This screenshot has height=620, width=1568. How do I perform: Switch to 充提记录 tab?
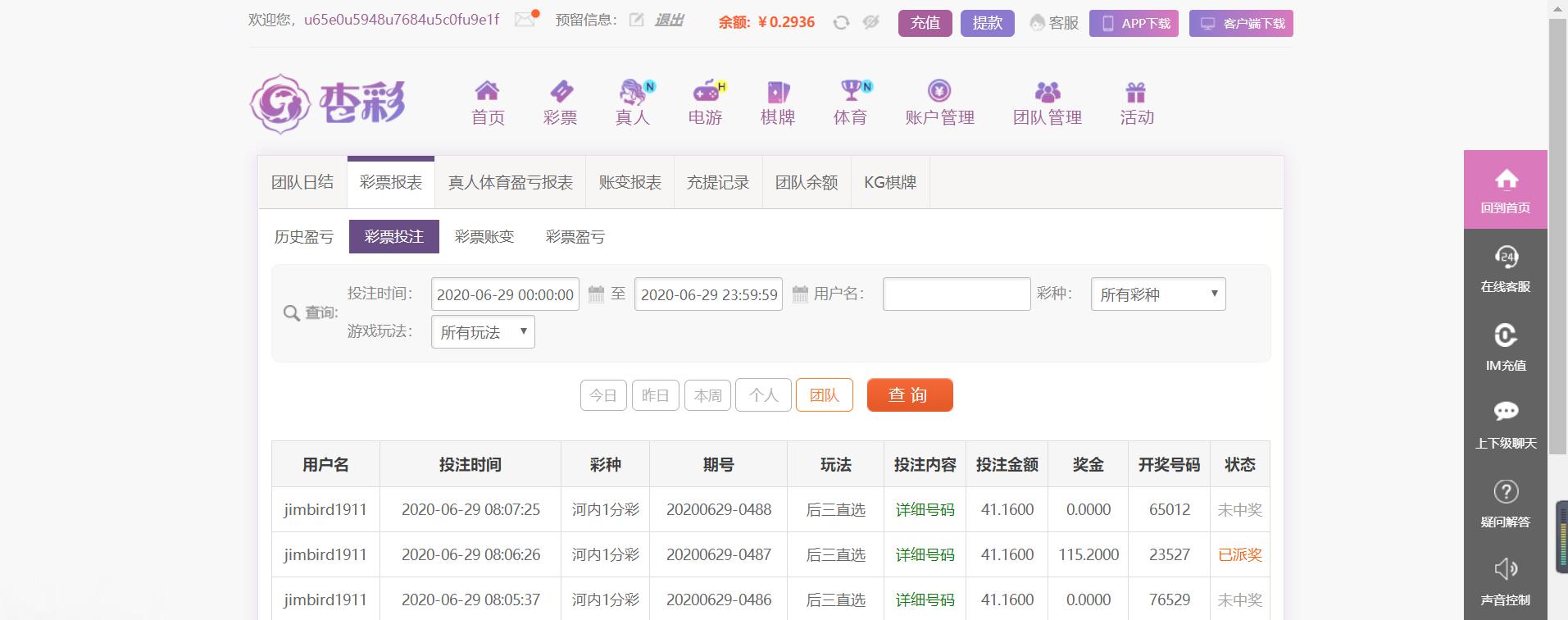(x=718, y=182)
